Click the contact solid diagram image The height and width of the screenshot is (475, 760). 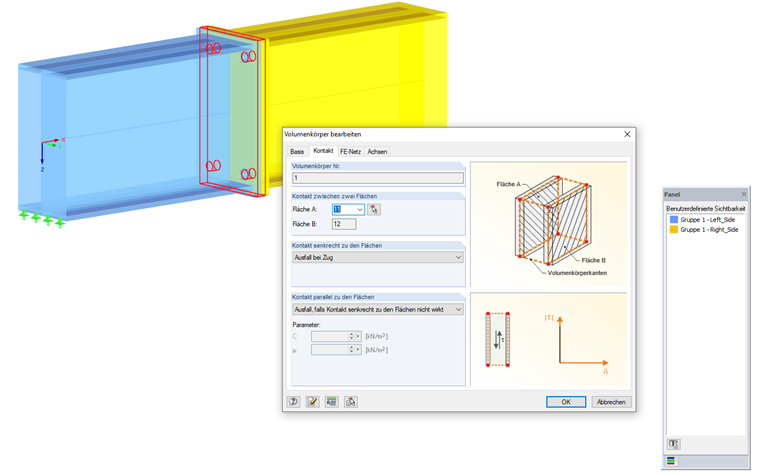click(548, 224)
